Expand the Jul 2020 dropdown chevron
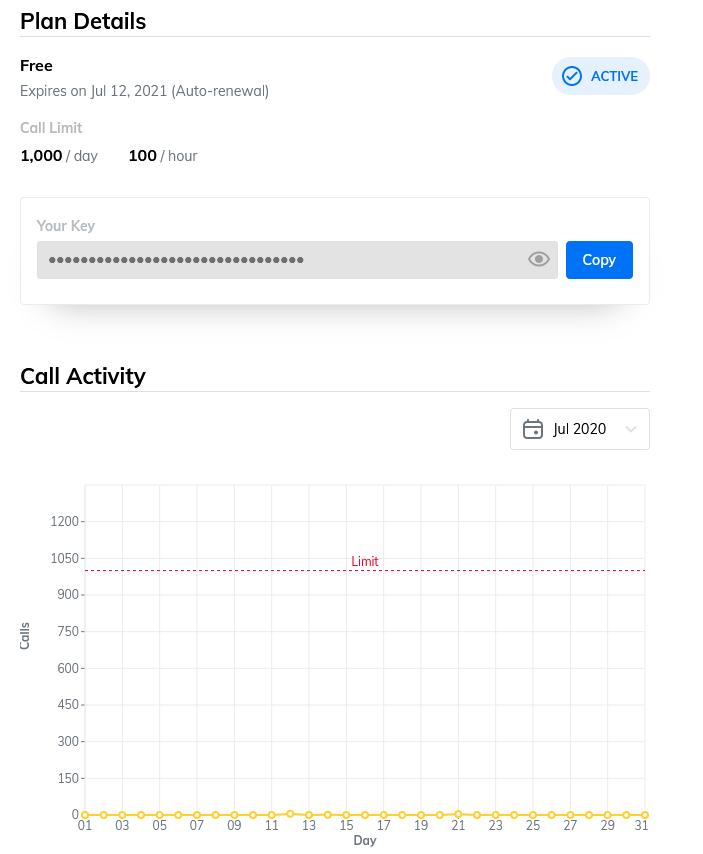Image resolution: width=703 pixels, height=854 pixels. click(631, 429)
